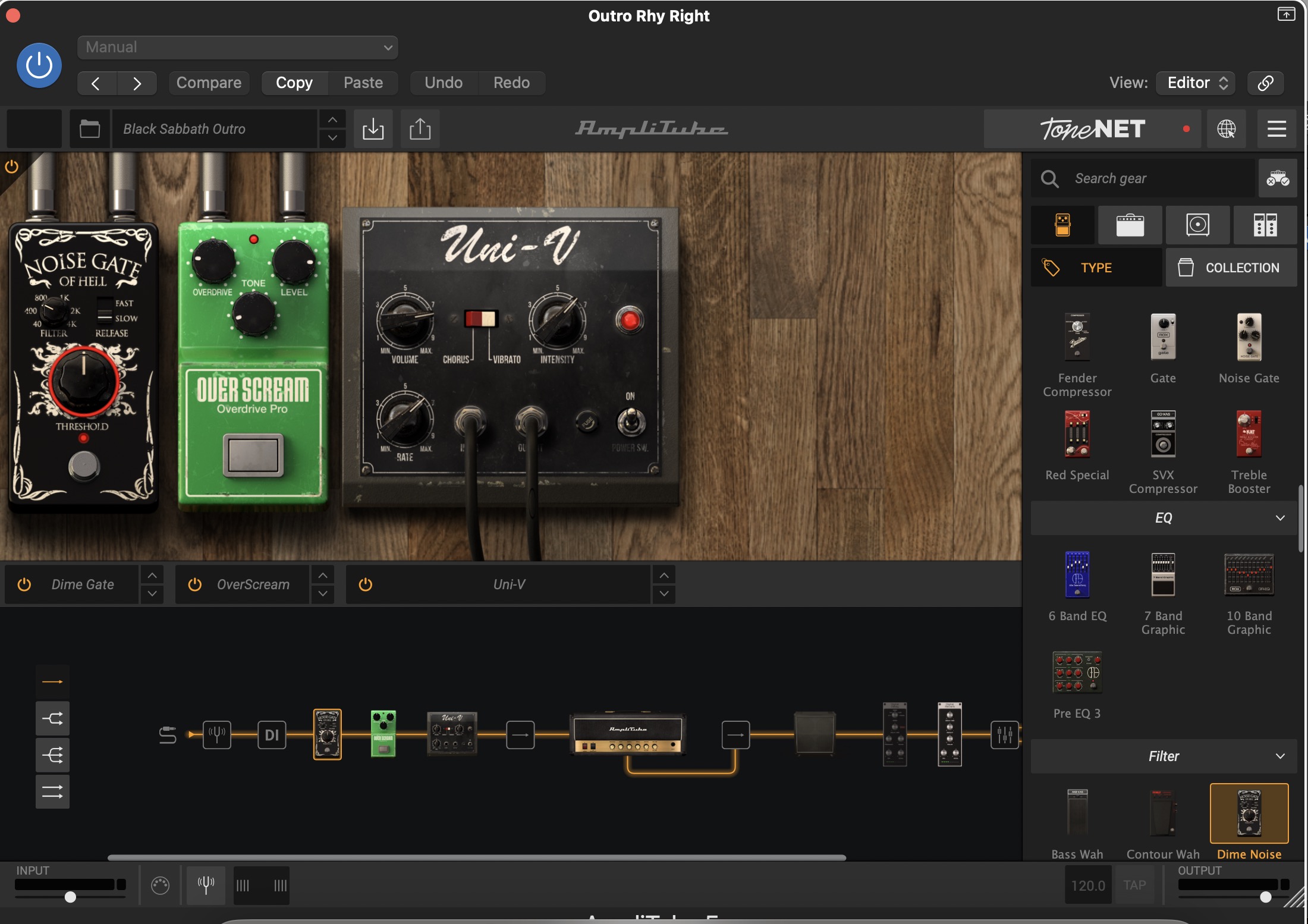Switch to the COLLECTION filter tab
This screenshot has height=924, width=1308.
pos(1231,268)
